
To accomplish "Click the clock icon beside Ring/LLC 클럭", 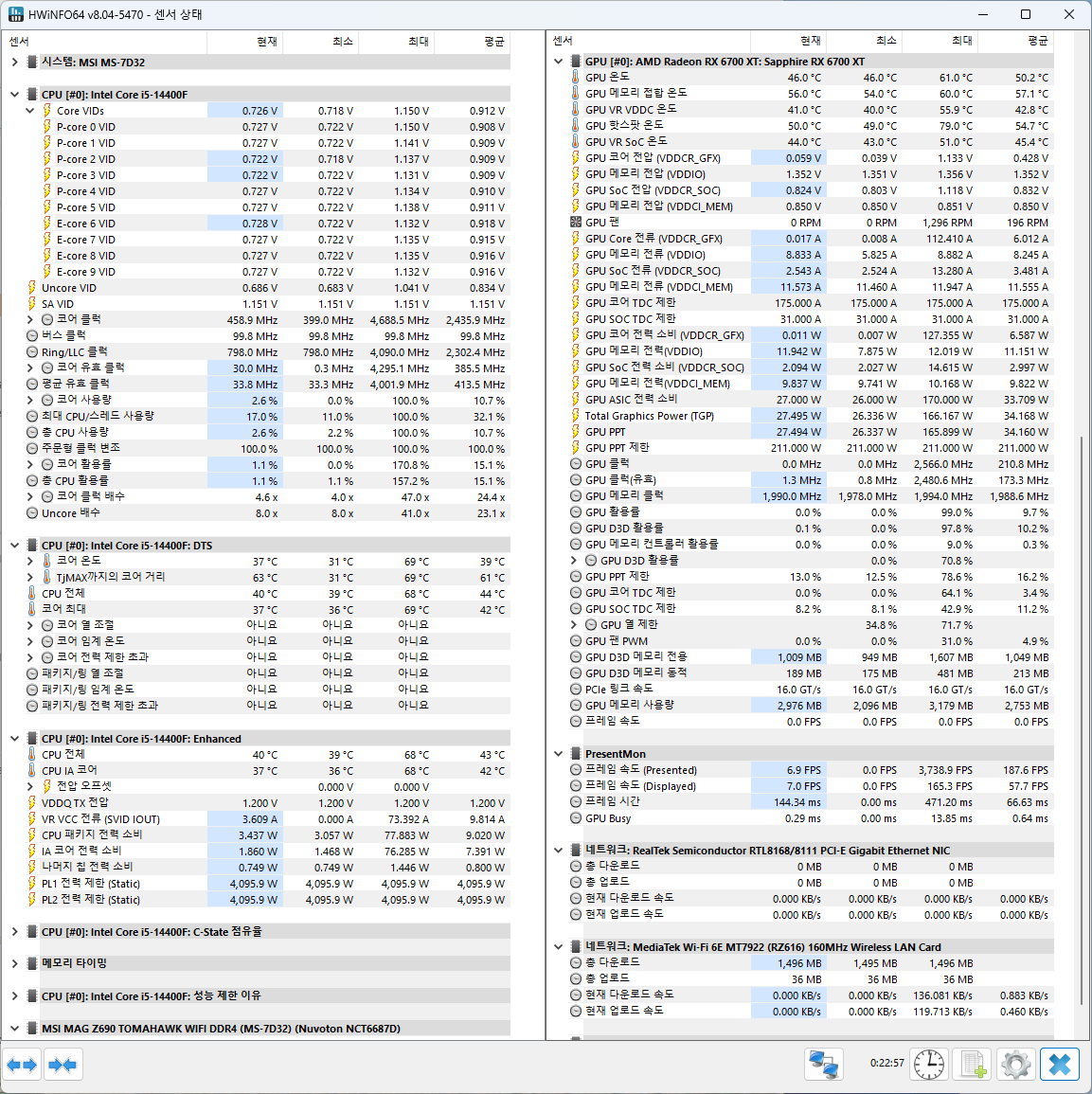I will point(32,351).
